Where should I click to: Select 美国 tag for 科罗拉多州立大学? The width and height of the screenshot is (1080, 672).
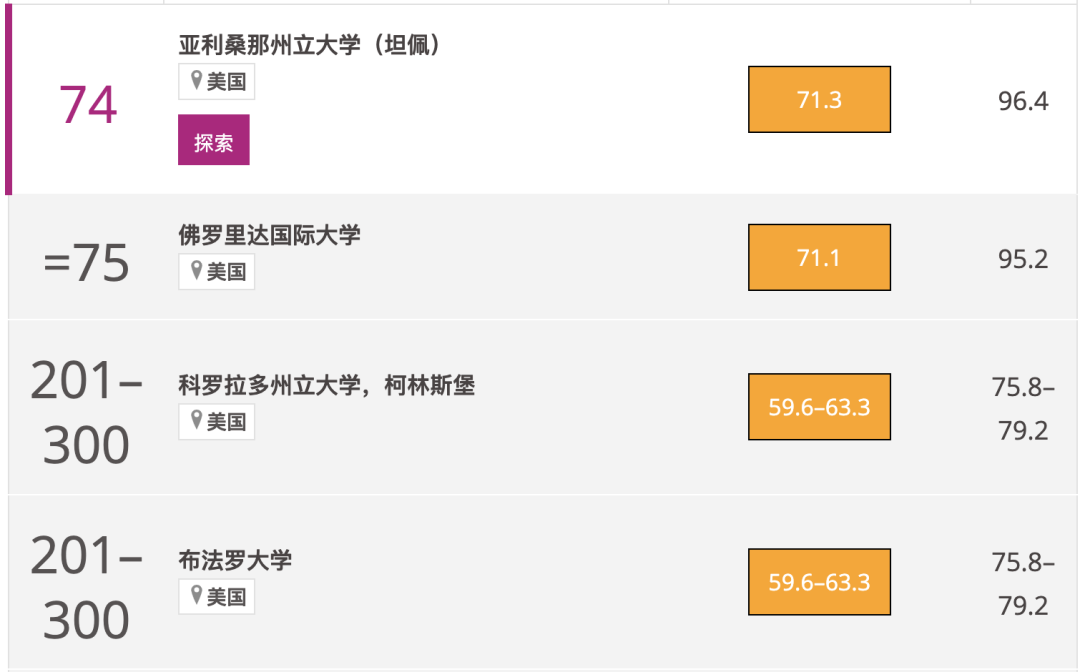pyautogui.click(x=217, y=421)
